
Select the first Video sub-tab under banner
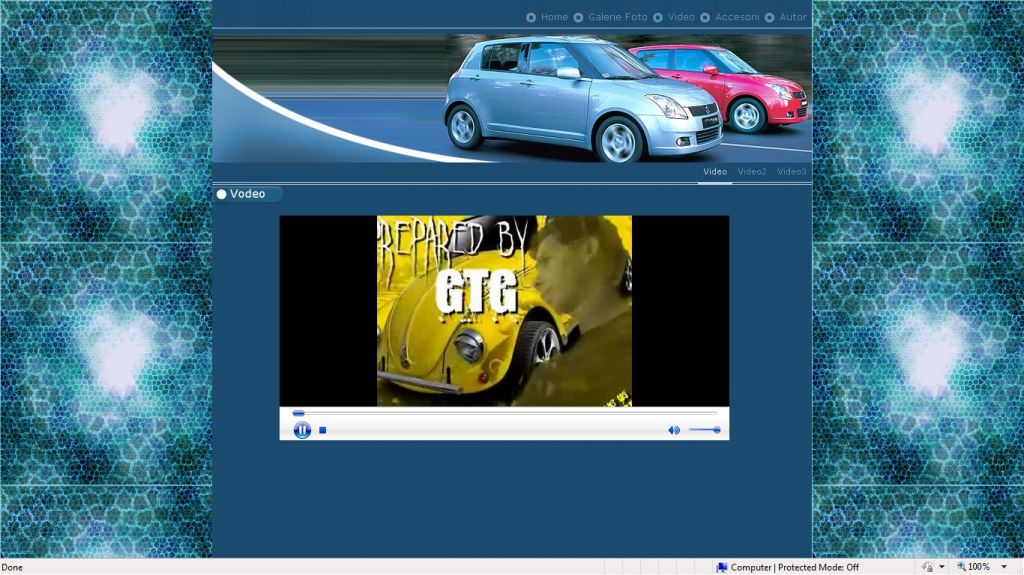pos(715,172)
